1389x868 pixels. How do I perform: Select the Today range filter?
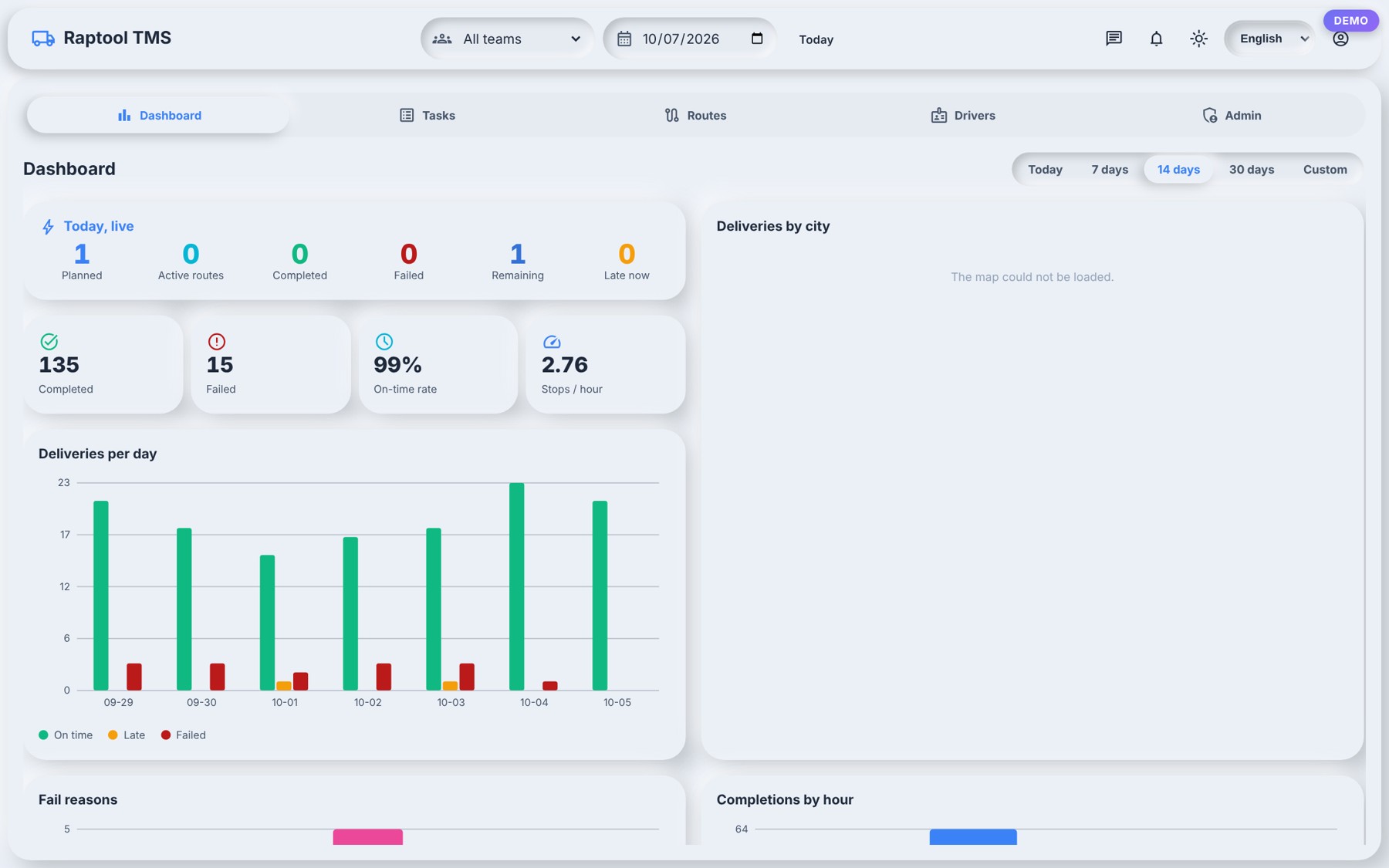(1045, 169)
